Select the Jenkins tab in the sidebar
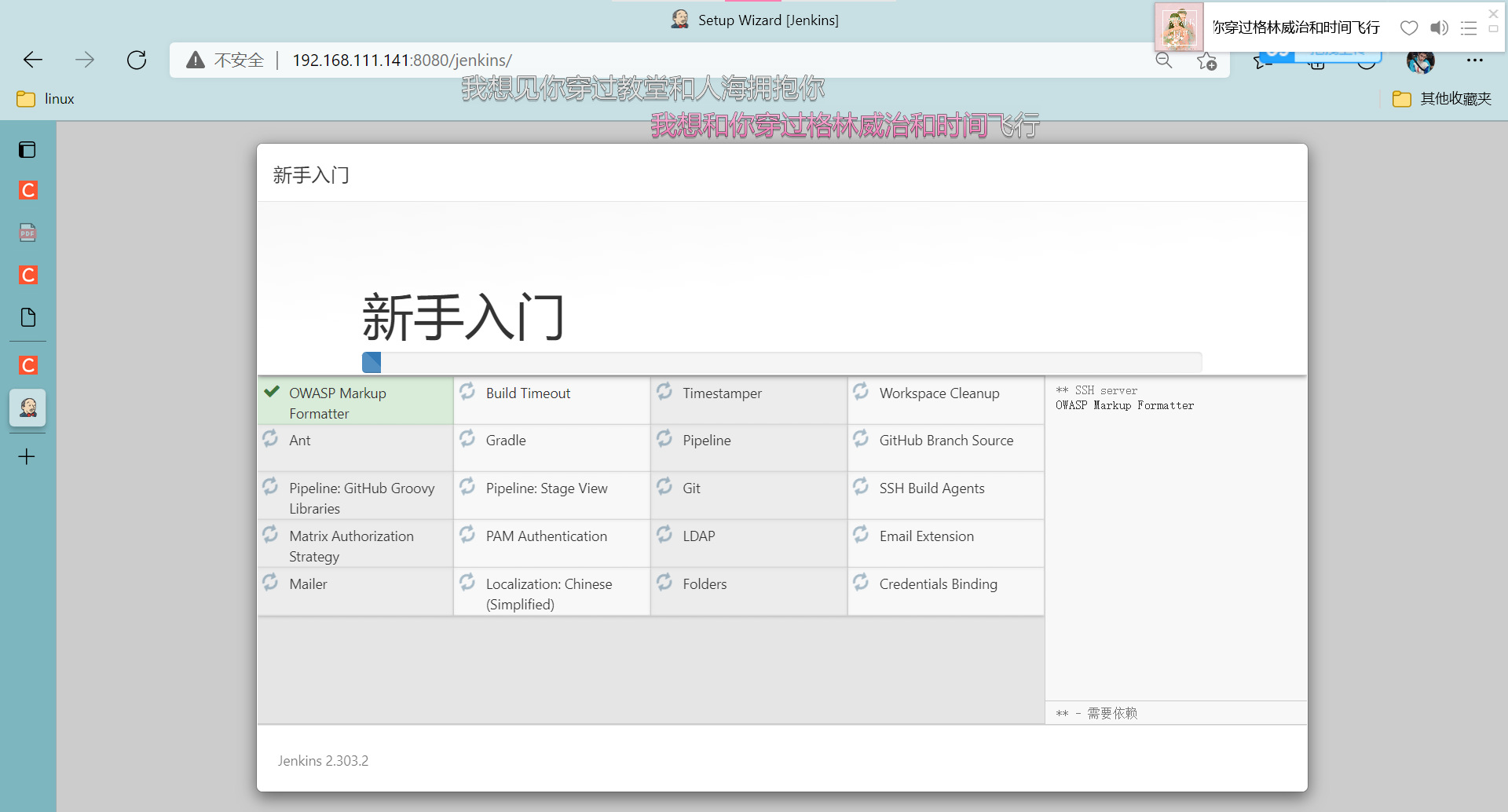This screenshot has height=812, width=1508. 27,408
